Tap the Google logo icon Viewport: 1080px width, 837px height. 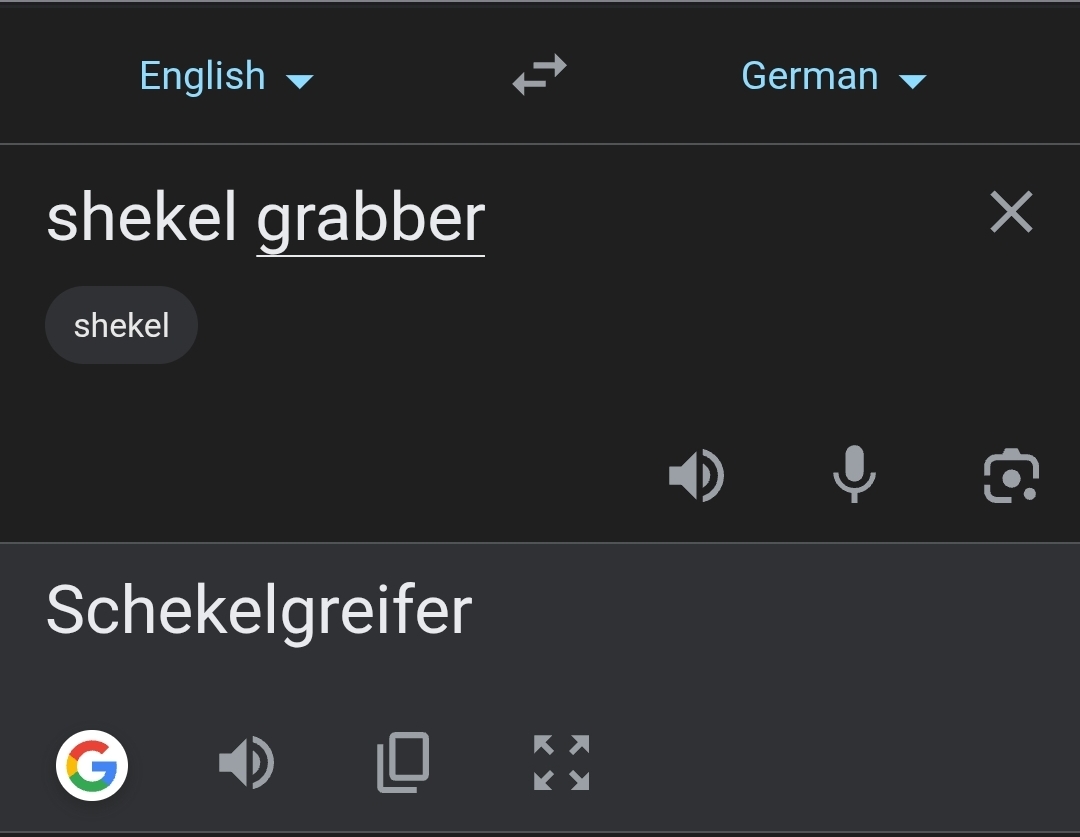91,766
